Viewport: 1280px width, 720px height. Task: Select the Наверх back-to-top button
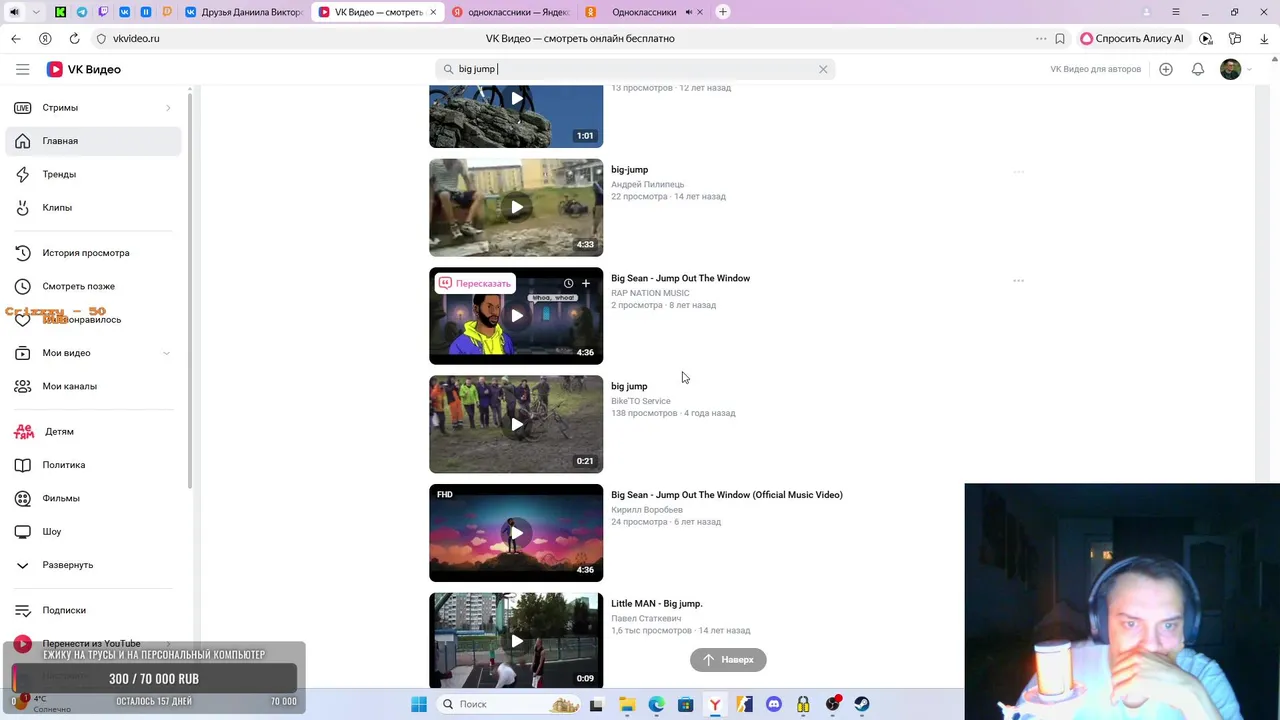(728, 660)
